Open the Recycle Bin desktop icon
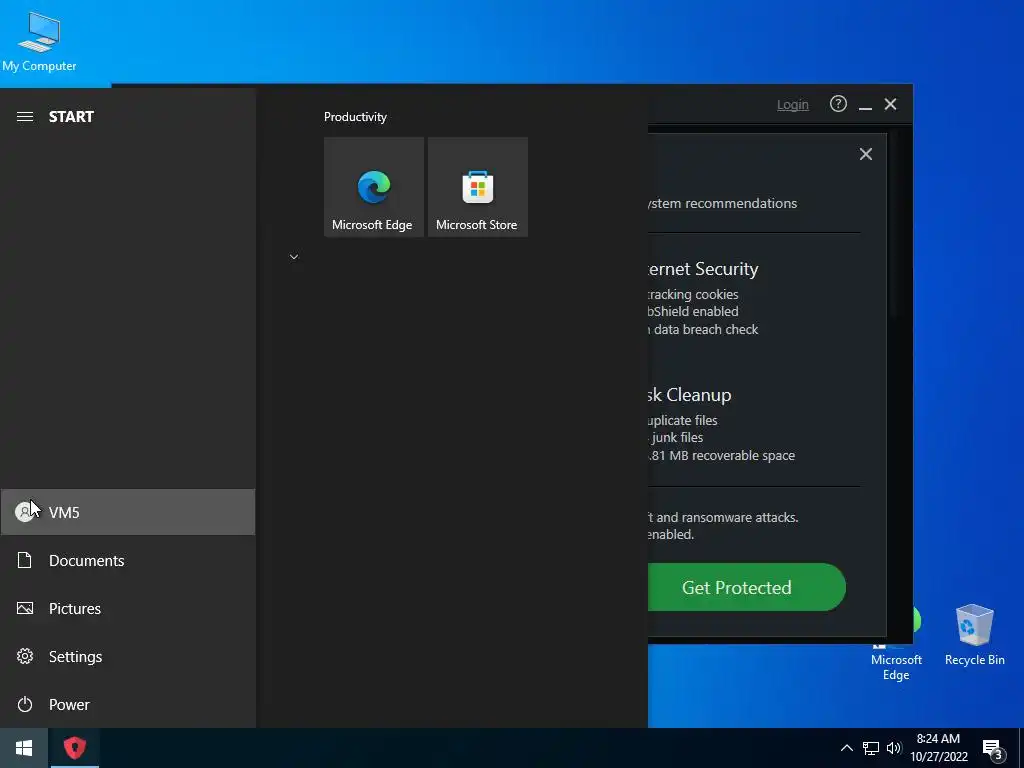The width and height of the screenshot is (1024, 768). [x=974, y=635]
